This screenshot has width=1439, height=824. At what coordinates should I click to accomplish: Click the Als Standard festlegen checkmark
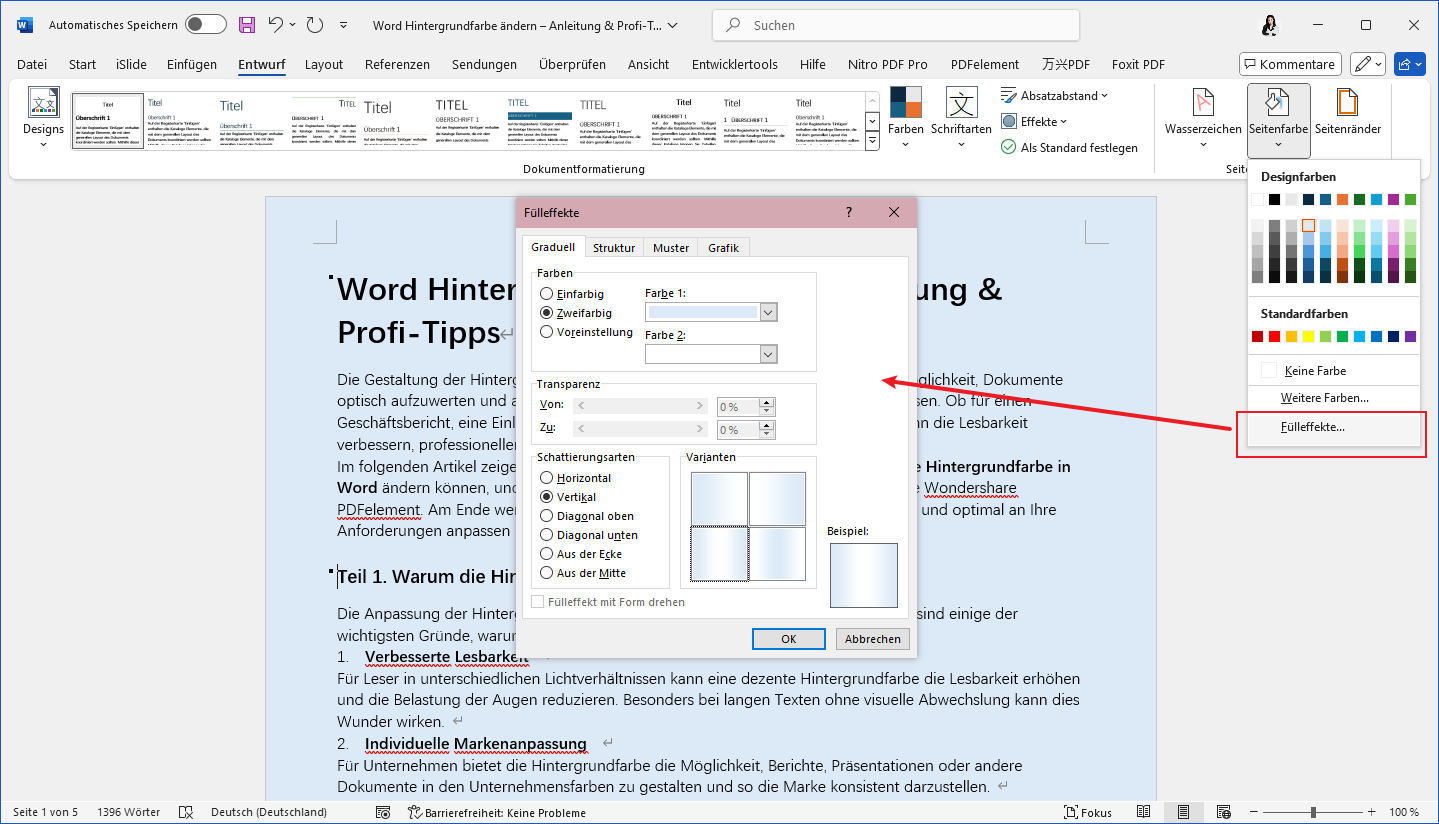point(1008,147)
